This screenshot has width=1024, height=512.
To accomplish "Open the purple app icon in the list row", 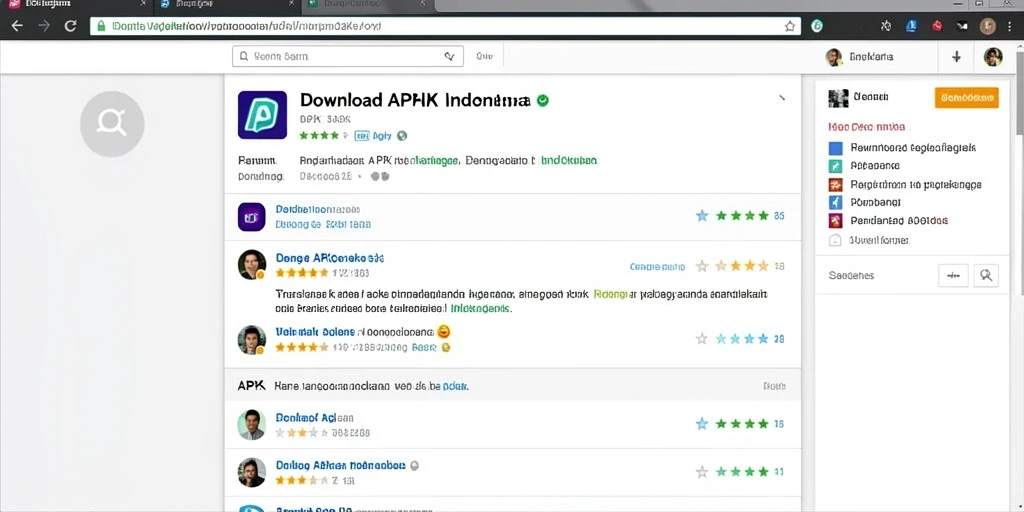I will (x=251, y=217).
